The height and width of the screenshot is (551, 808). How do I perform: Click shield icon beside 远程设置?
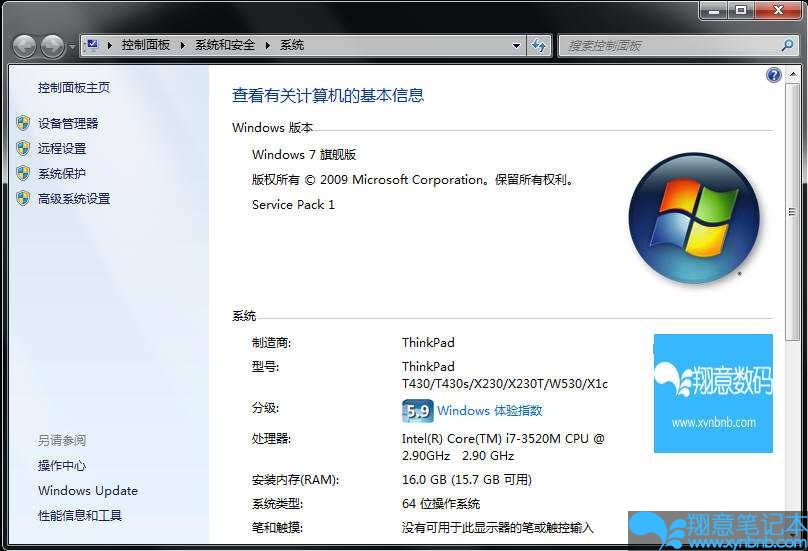tap(23, 148)
